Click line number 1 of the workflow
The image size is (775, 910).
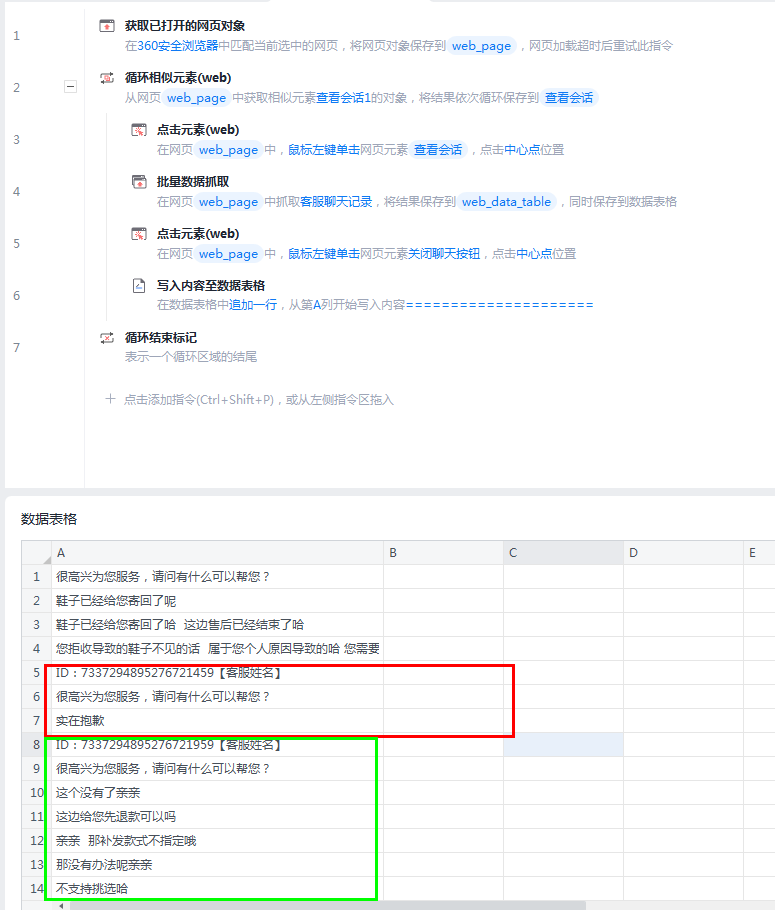(16, 36)
